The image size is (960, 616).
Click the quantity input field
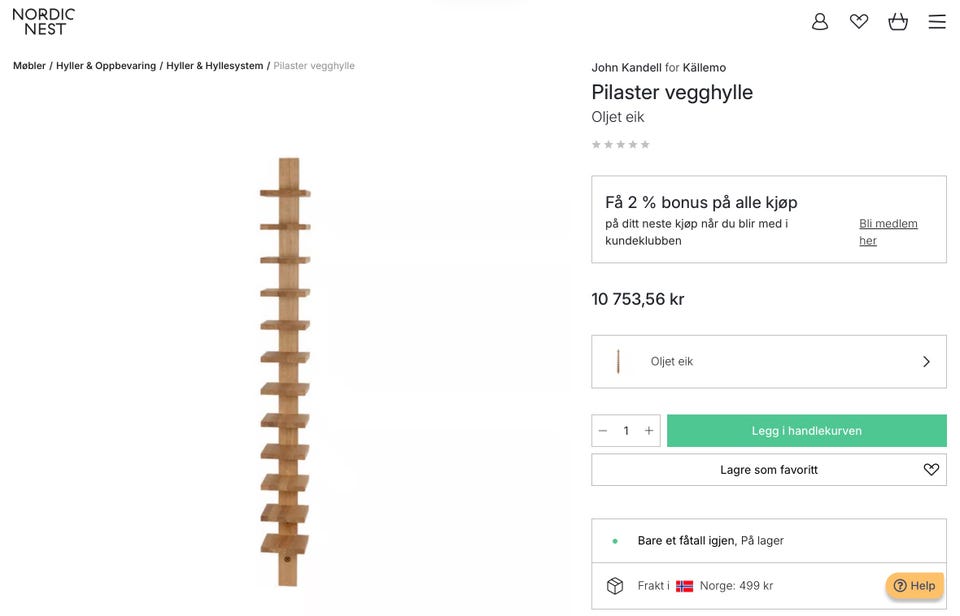[x=626, y=431]
